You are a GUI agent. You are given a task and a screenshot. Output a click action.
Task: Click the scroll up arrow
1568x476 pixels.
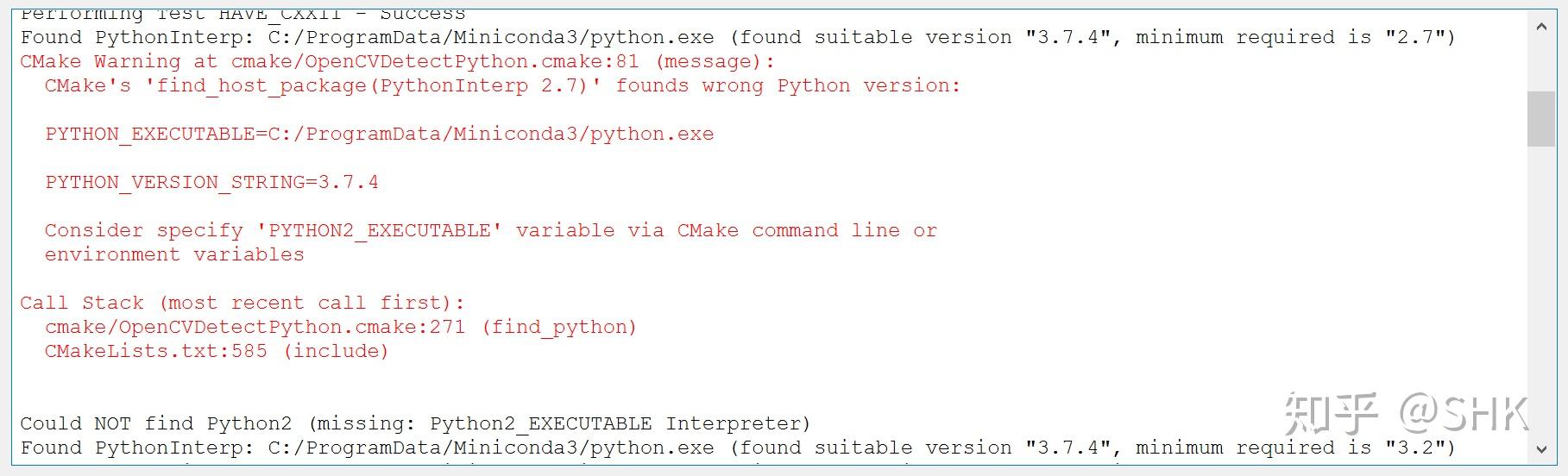[1541, 28]
